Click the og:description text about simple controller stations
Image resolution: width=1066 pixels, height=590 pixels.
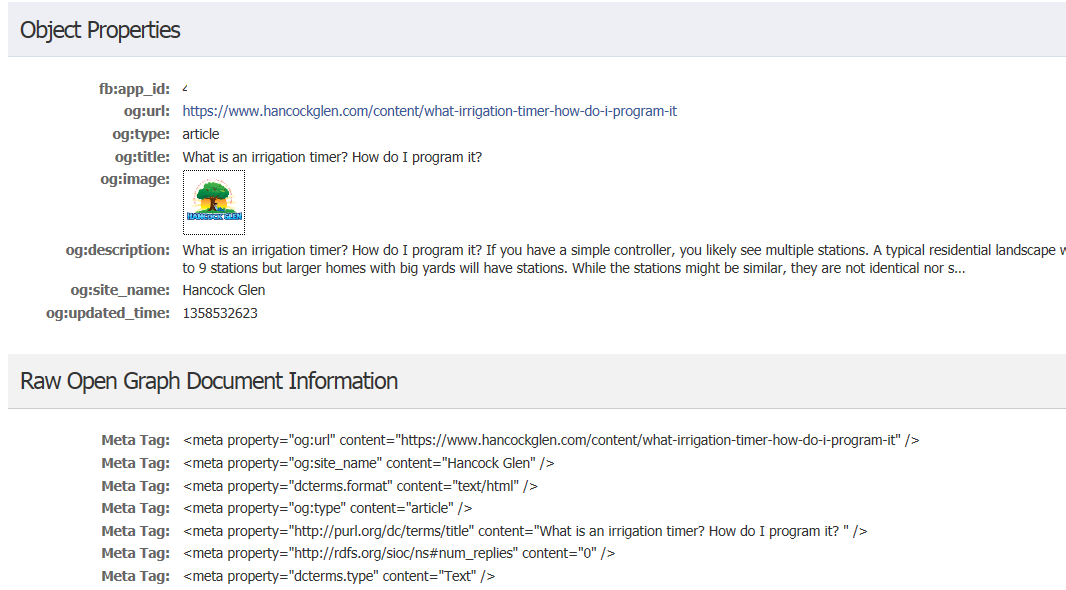click(624, 259)
